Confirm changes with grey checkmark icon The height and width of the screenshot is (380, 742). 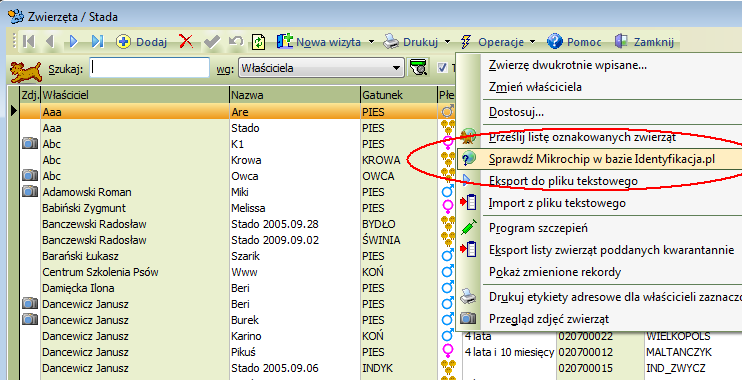point(212,42)
